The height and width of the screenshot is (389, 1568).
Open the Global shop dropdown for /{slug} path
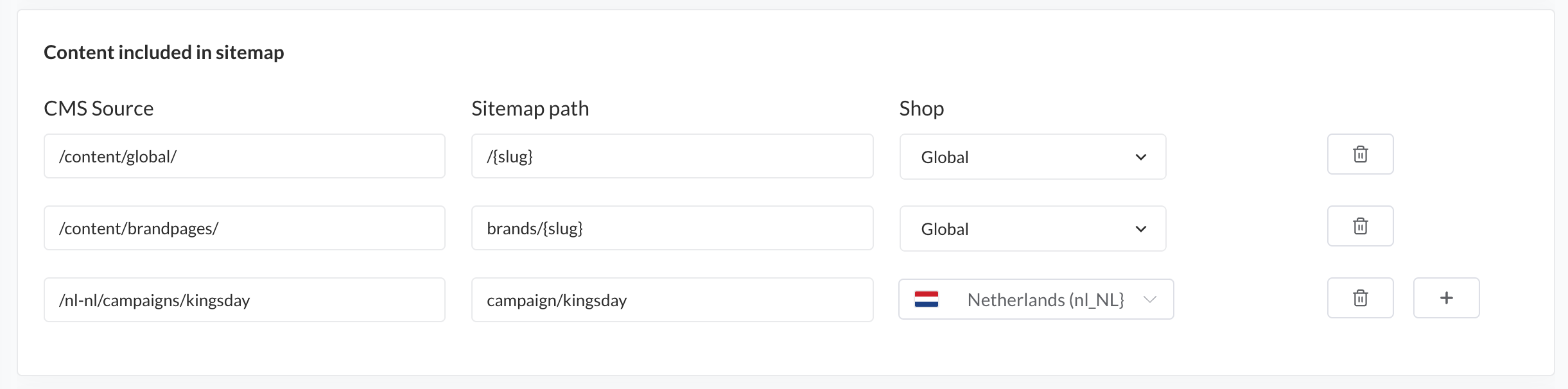click(x=1032, y=157)
